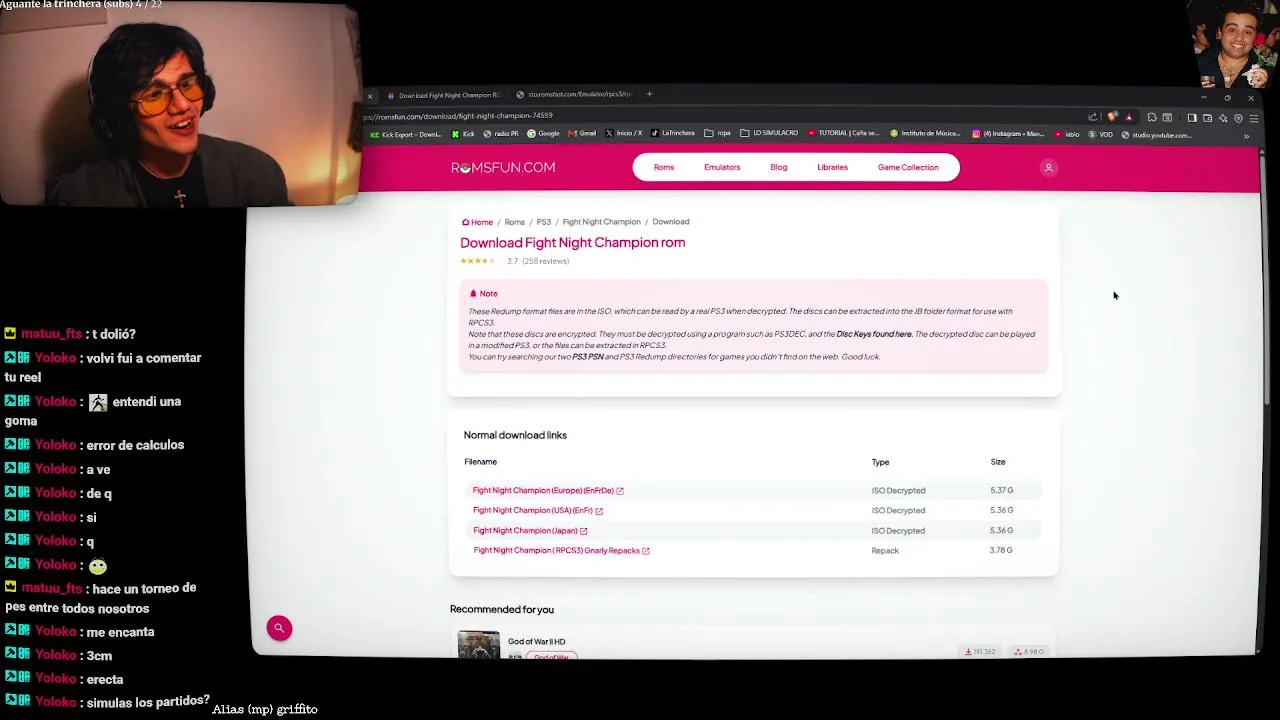Open the Kick Export bookmark
Image resolution: width=1280 pixels, height=720 pixels.
(x=406, y=134)
